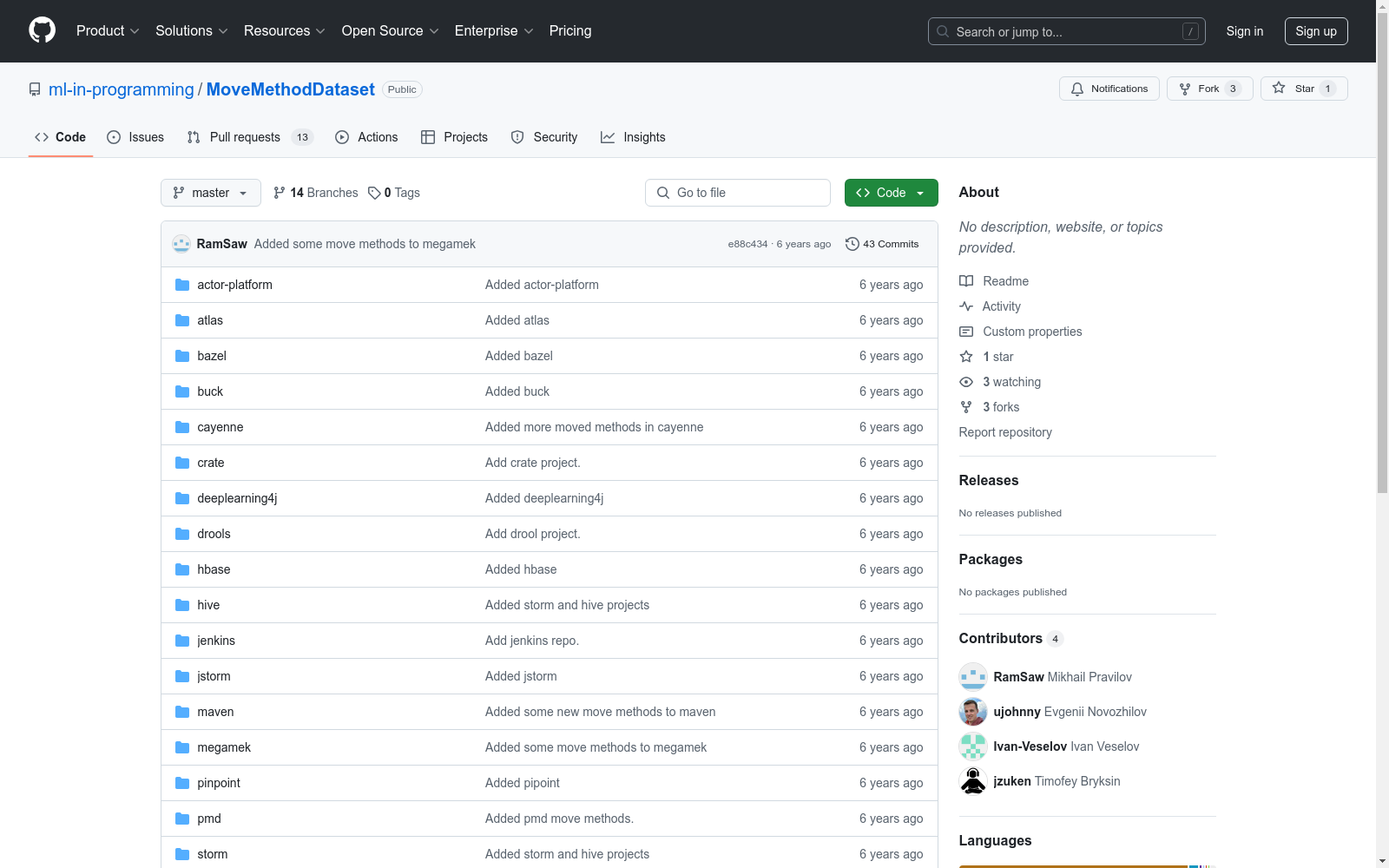Click the buck folder icon
1389x868 pixels.
click(x=182, y=391)
